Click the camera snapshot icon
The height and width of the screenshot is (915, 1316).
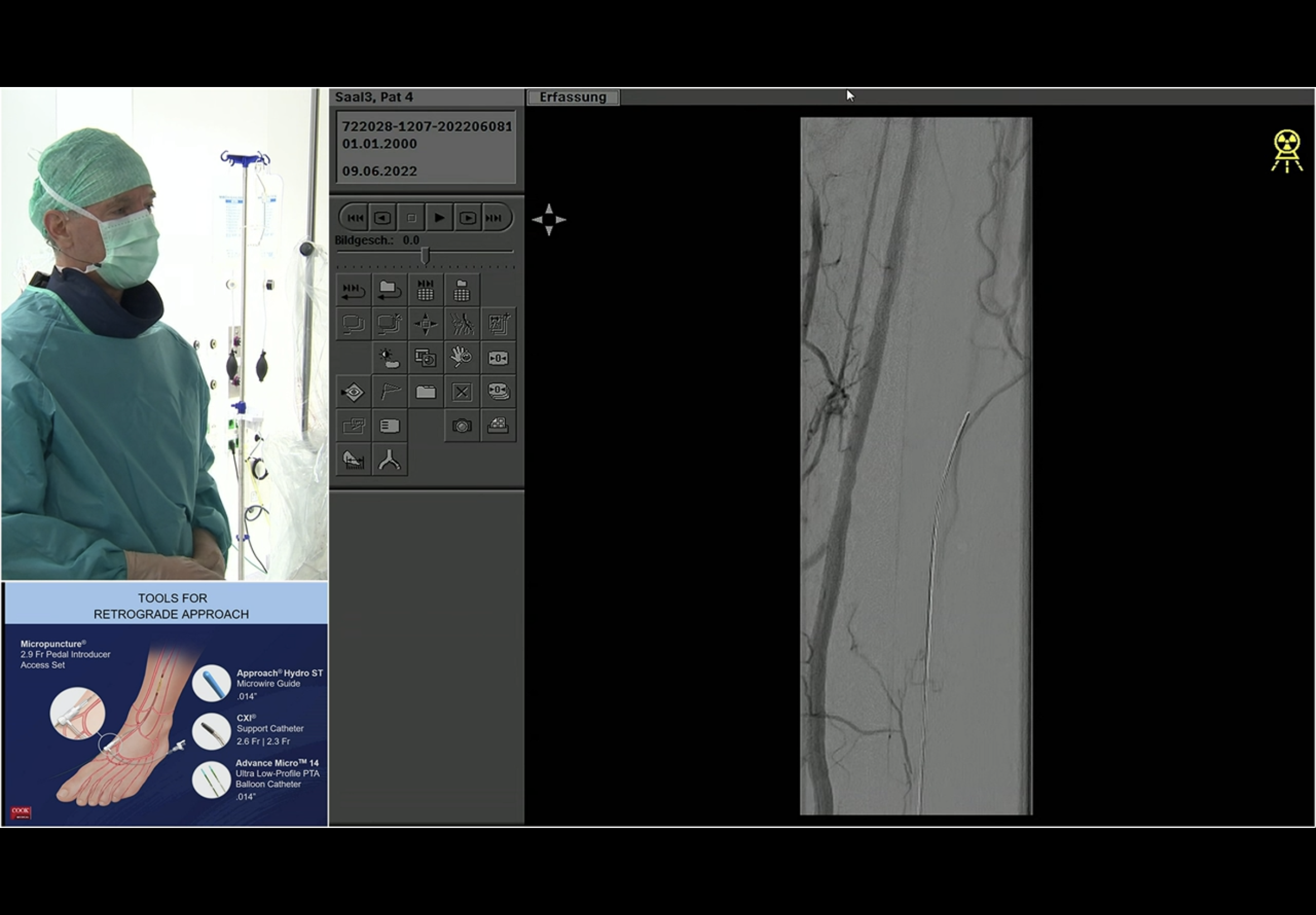coord(462,426)
